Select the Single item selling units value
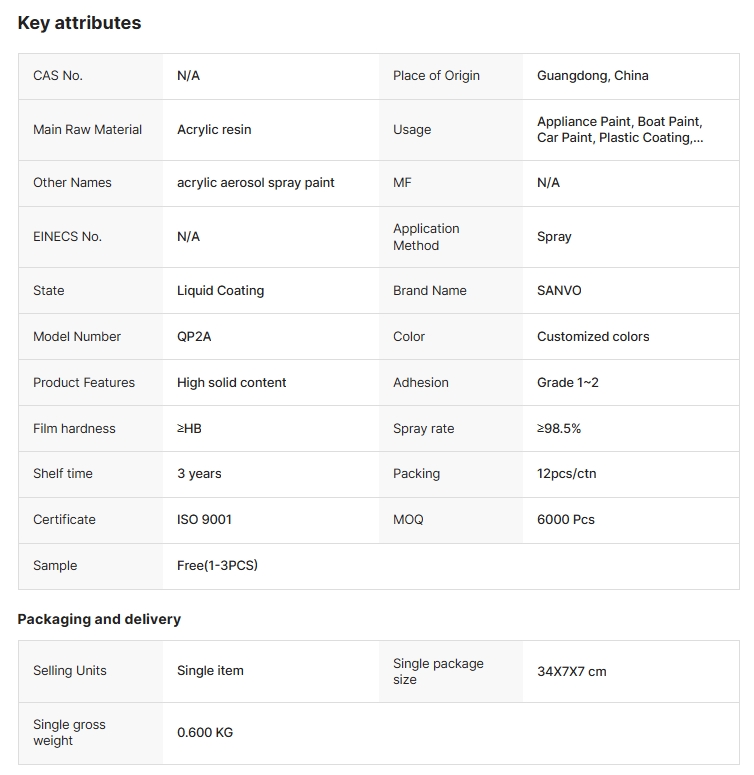Screen dimensions: 754x775 (x=210, y=671)
